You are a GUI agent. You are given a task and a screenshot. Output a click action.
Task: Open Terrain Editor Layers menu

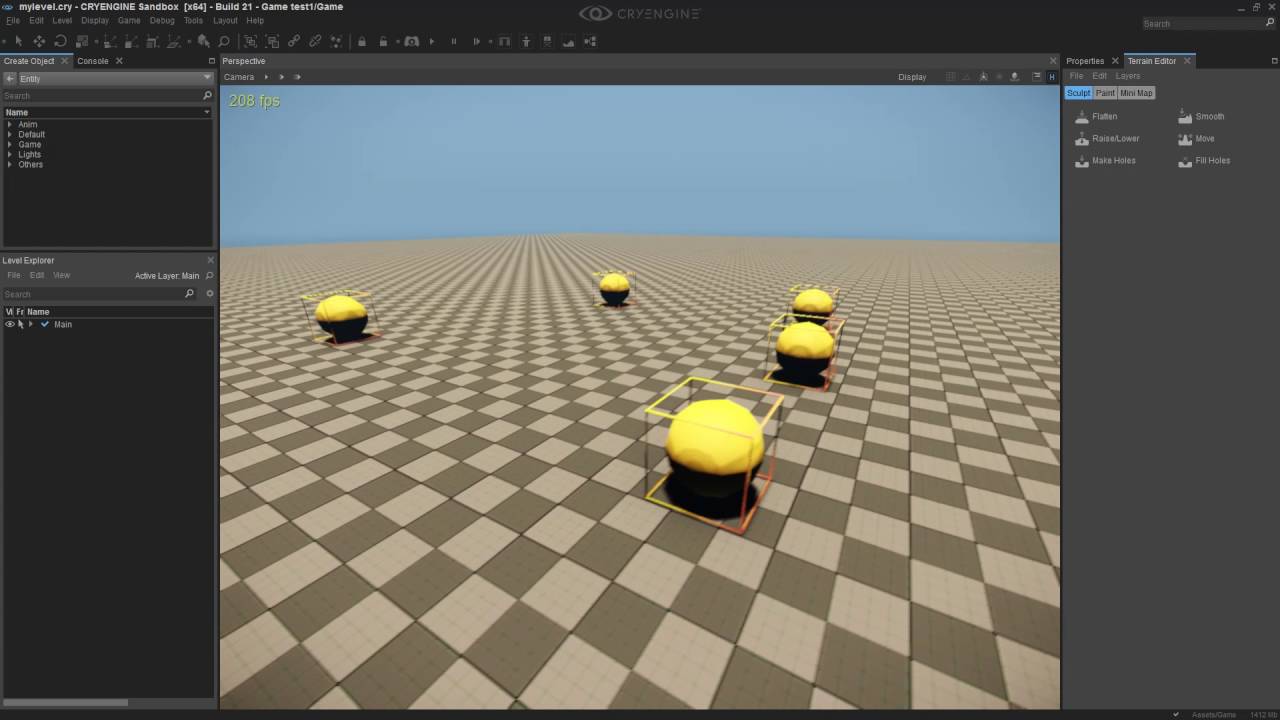[x=1127, y=76]
